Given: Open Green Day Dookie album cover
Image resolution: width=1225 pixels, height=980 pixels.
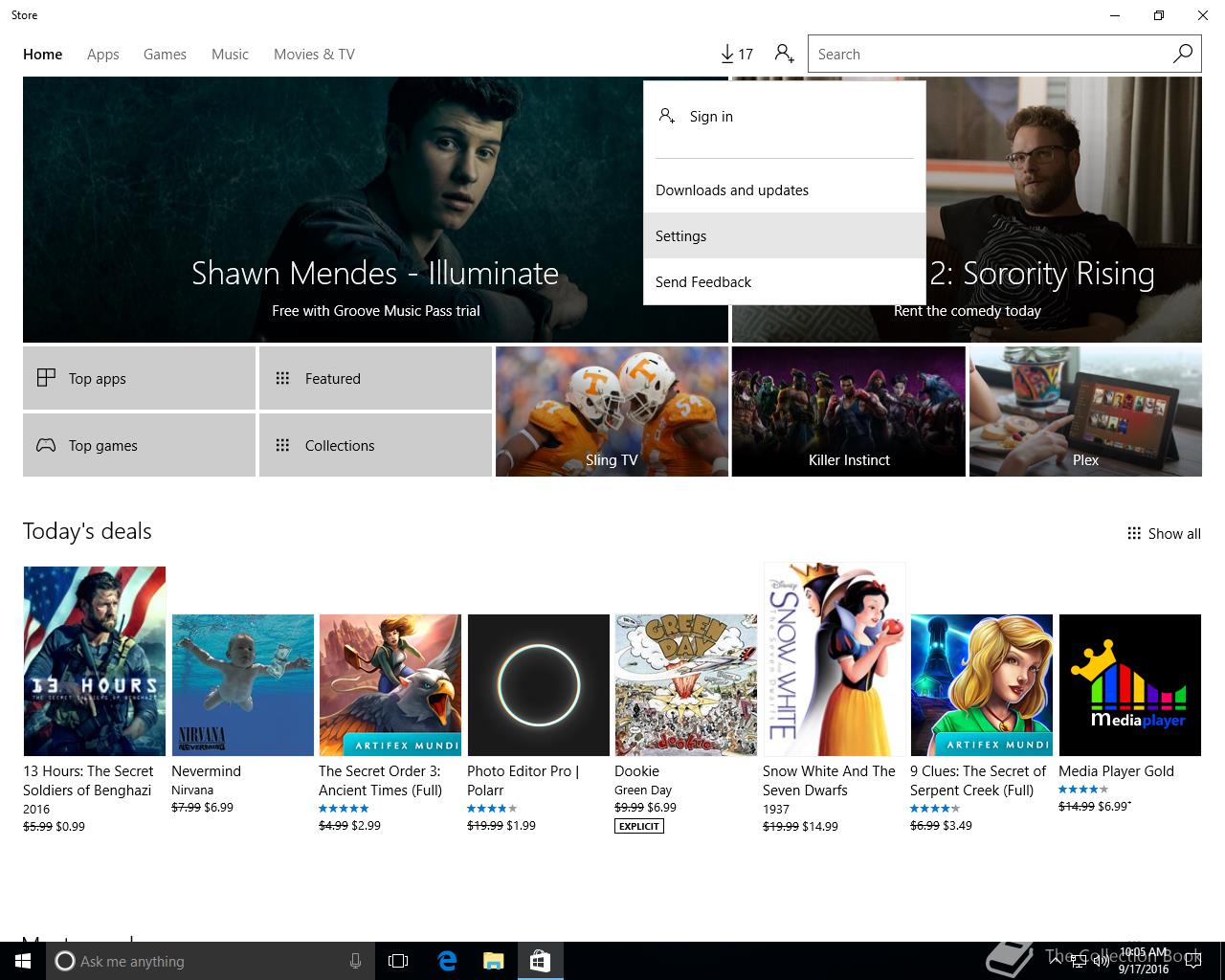Looking at the screenshot, I should [686, 685].
